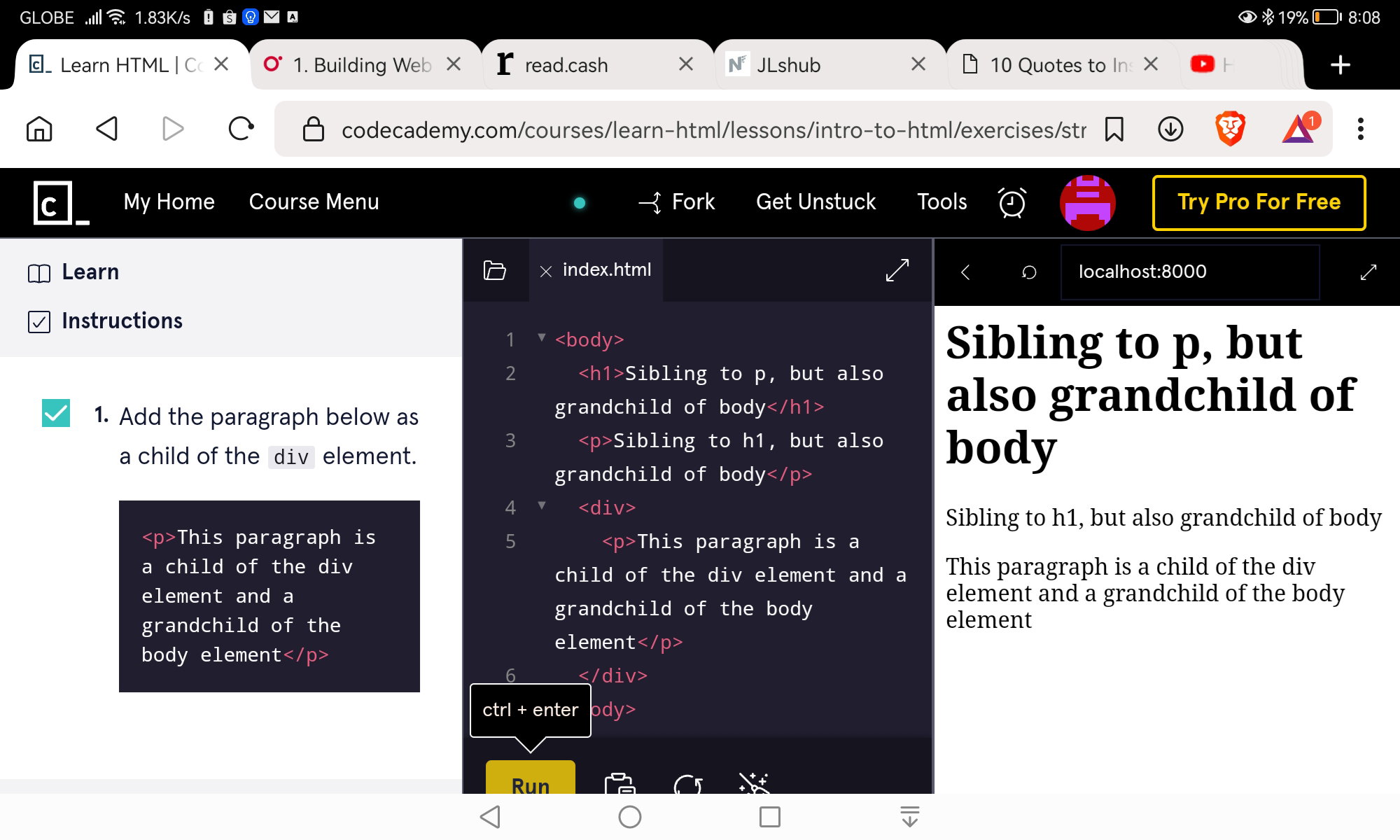1400x840 pixels.
Task: Click the localhost:8000 preview address field
Action: pyautogui.click(x=1190, y=272)
